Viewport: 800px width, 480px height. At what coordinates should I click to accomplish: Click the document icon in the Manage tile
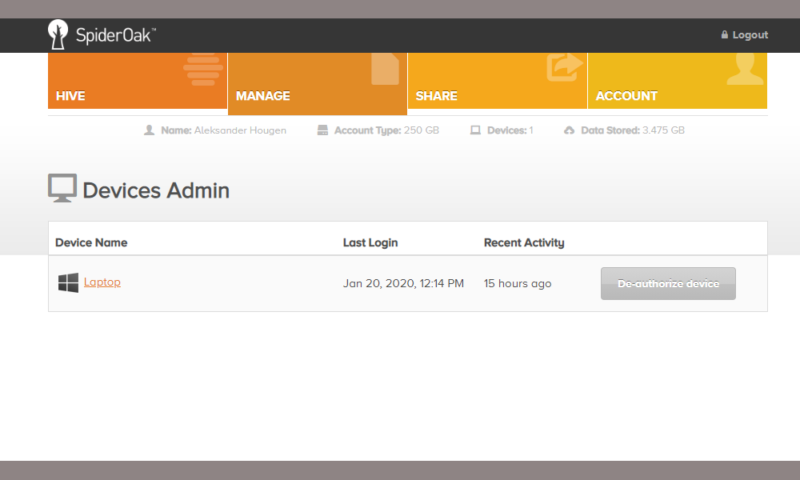(x=385, y=68)
